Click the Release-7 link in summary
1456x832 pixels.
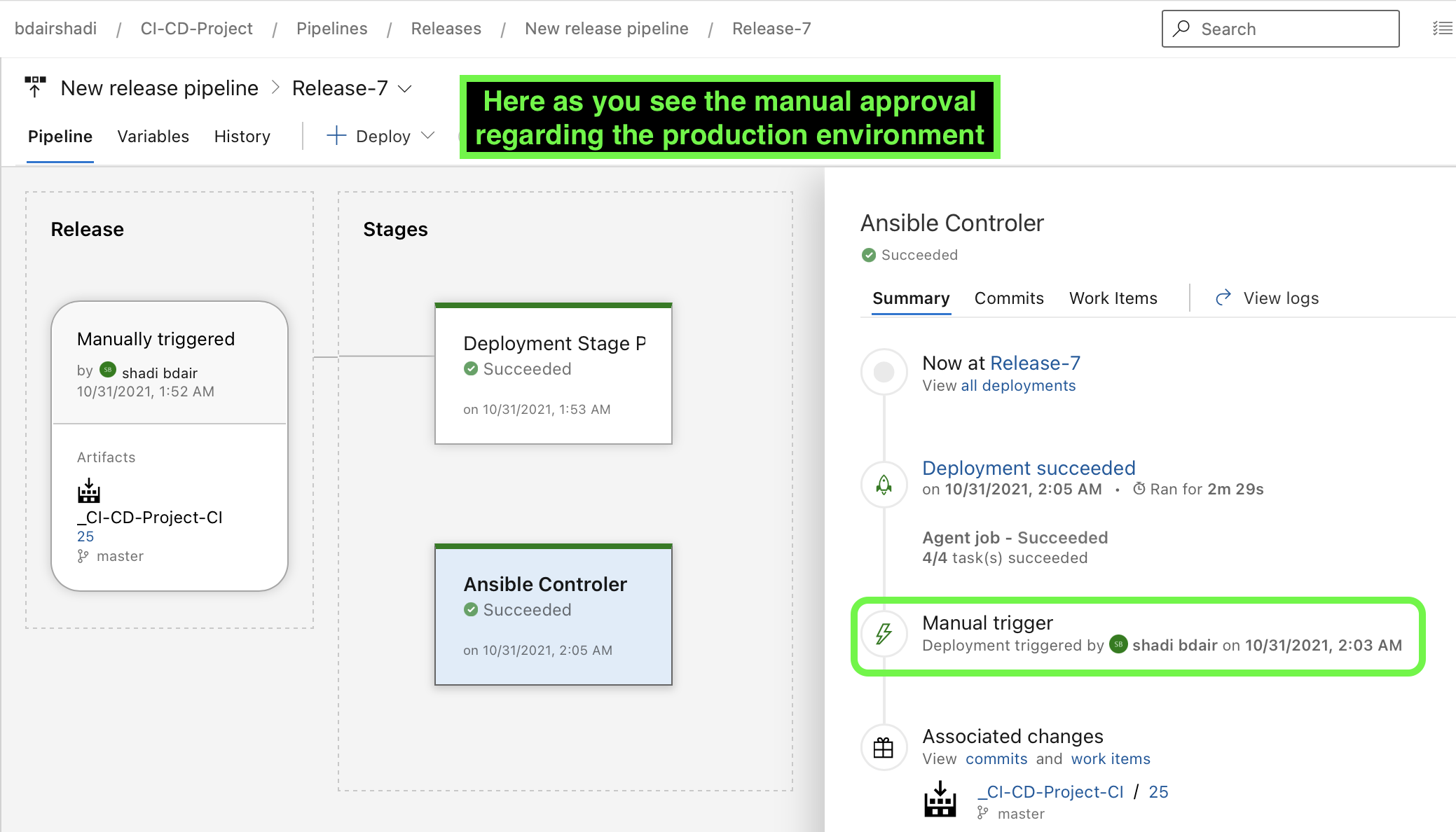pyautogui.click(x=1035, y=363)
